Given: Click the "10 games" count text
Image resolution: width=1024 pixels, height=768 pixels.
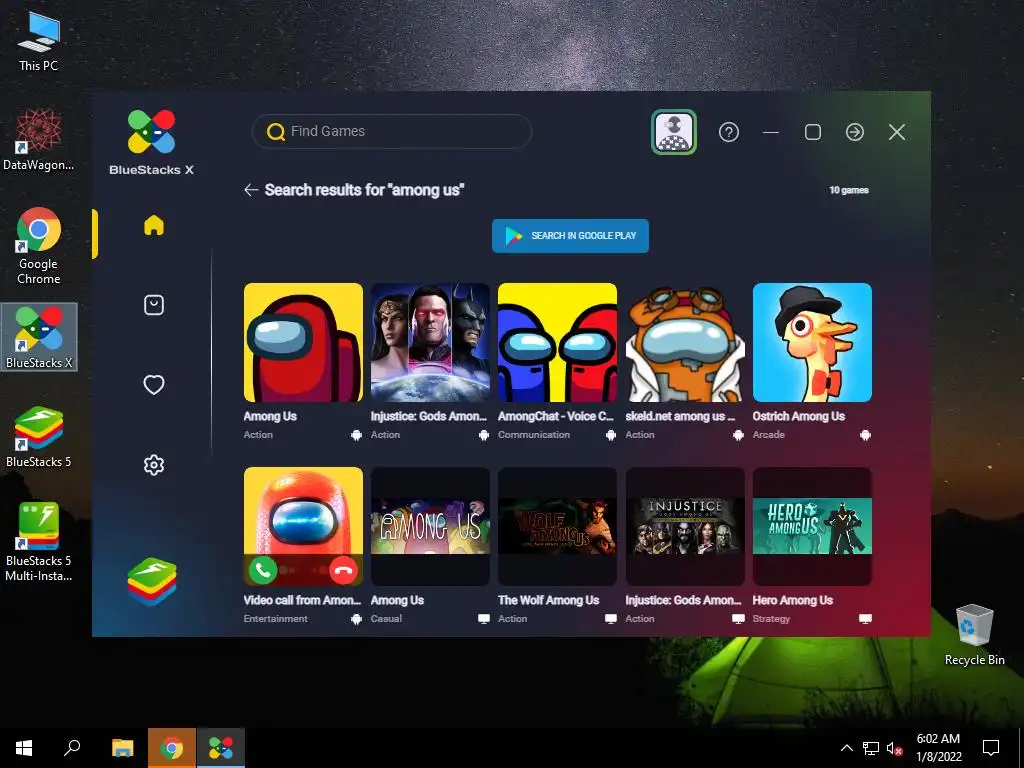Looking at the screenshot, I should click(x=849, y=190).
